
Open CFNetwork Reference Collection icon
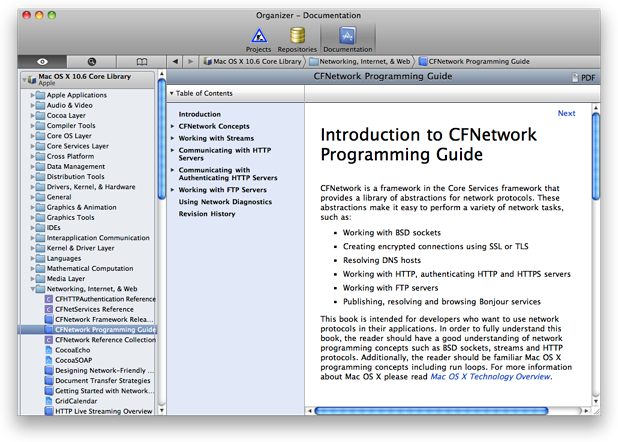coord(49,340)
